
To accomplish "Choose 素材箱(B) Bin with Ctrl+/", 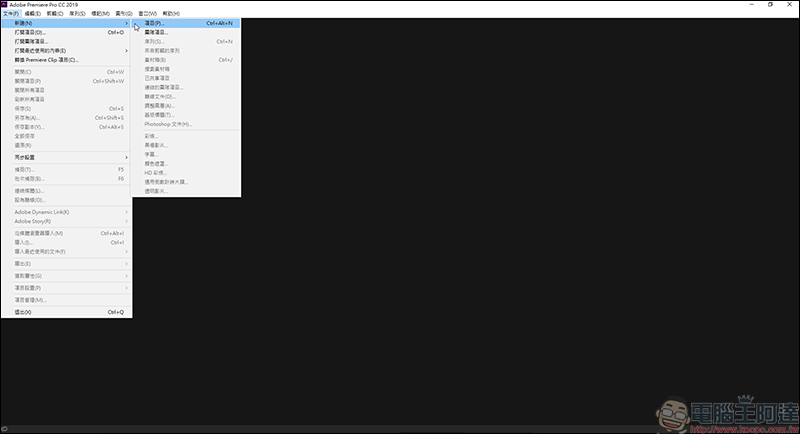I will click(x=186, y=60).
